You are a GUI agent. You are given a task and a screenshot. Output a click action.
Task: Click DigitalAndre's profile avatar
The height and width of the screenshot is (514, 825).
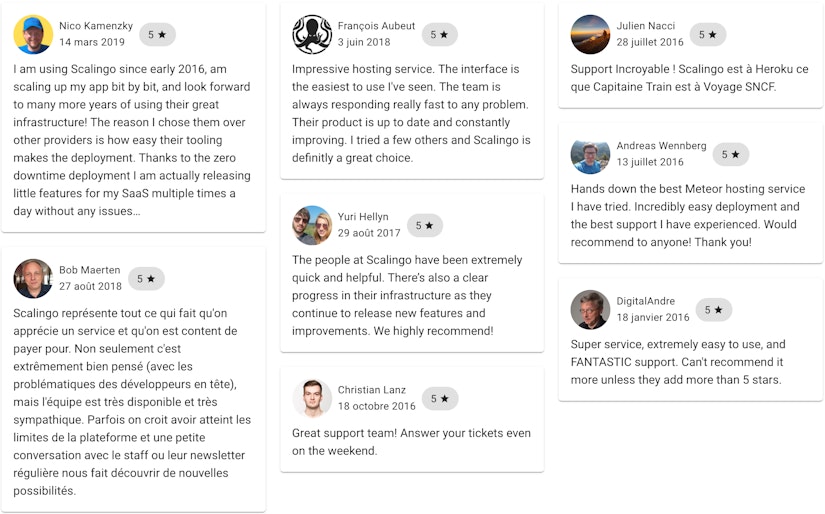pyautogui.click(x=590, y=309)
